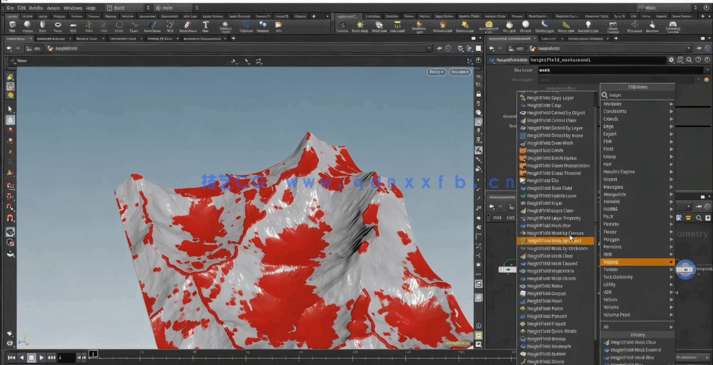This screenshot has width=713, height=365.
Task: Expand the All submenu in TAB menu
Action: [637, 327]
